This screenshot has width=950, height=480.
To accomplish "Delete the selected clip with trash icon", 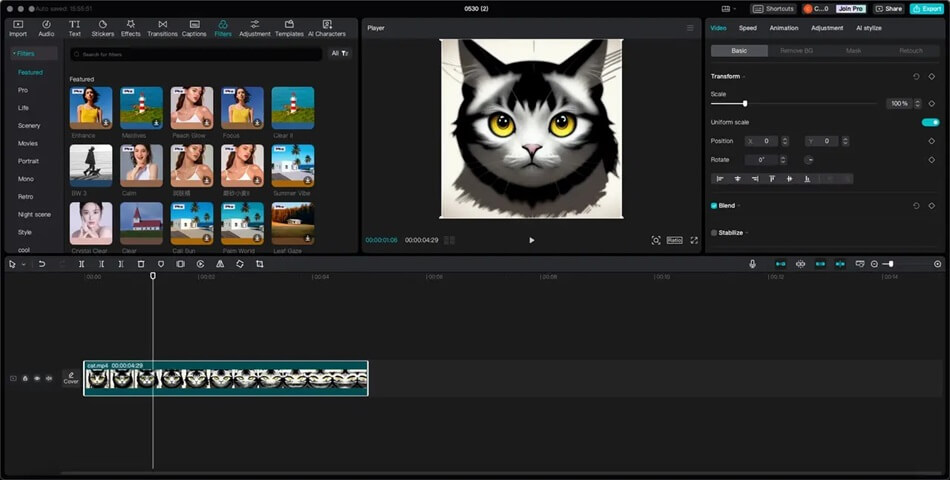I will (141, 264).
